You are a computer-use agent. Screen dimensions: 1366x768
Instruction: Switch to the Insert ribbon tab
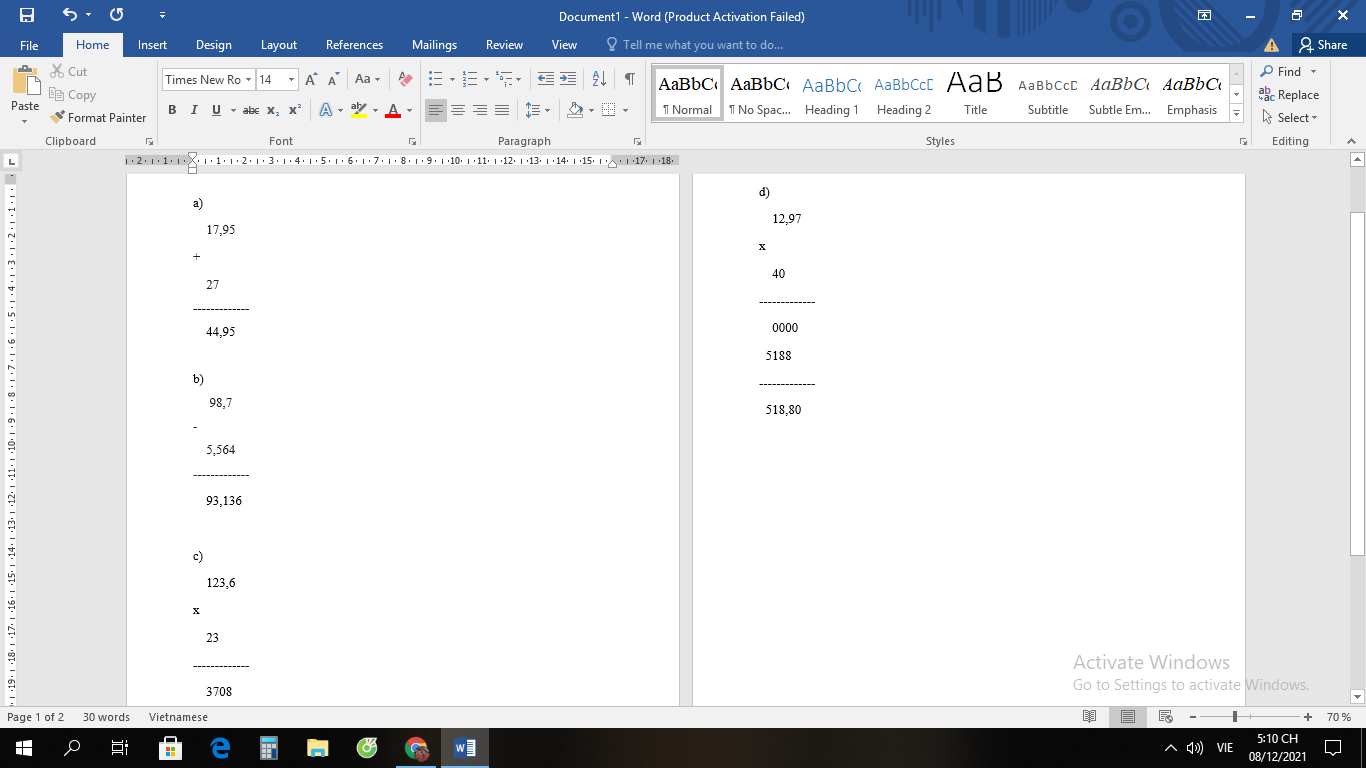(152, 45)
